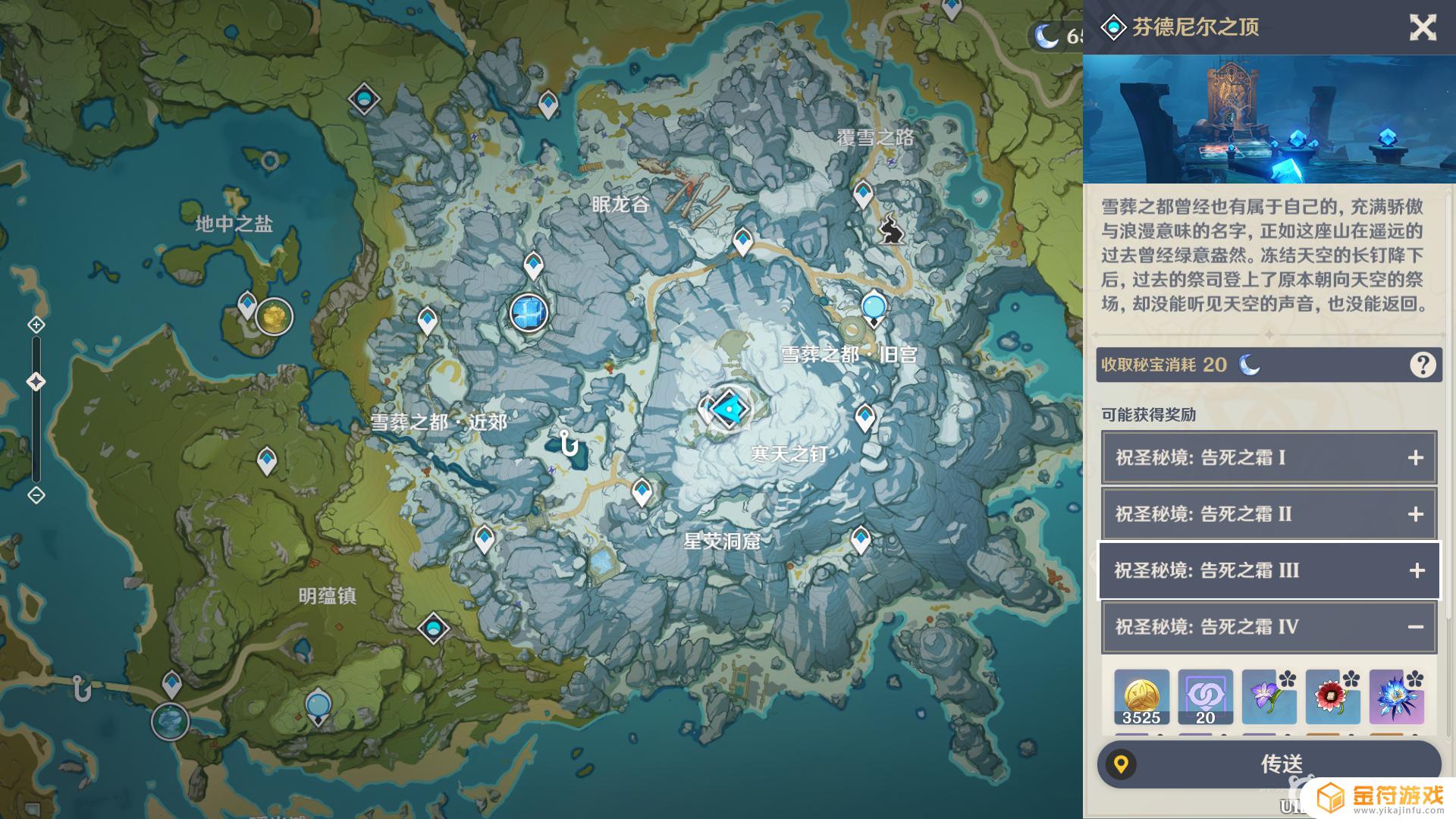Click the teleport waypoint above the cloud-boss icon
This screenshot has height=819, width=1456.
tap(171, 684)
